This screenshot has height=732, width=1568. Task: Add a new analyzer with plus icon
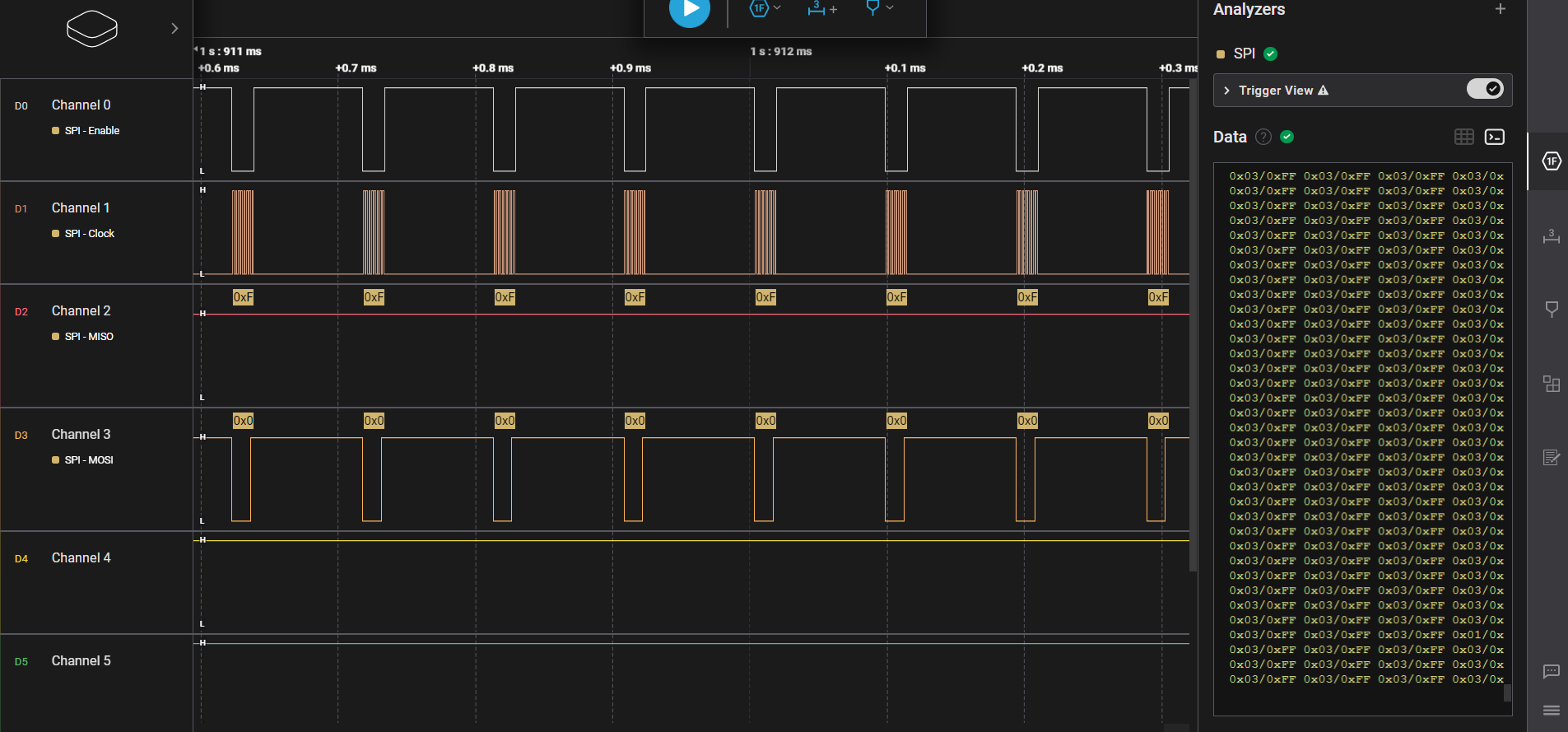[x=1500, y=9]
